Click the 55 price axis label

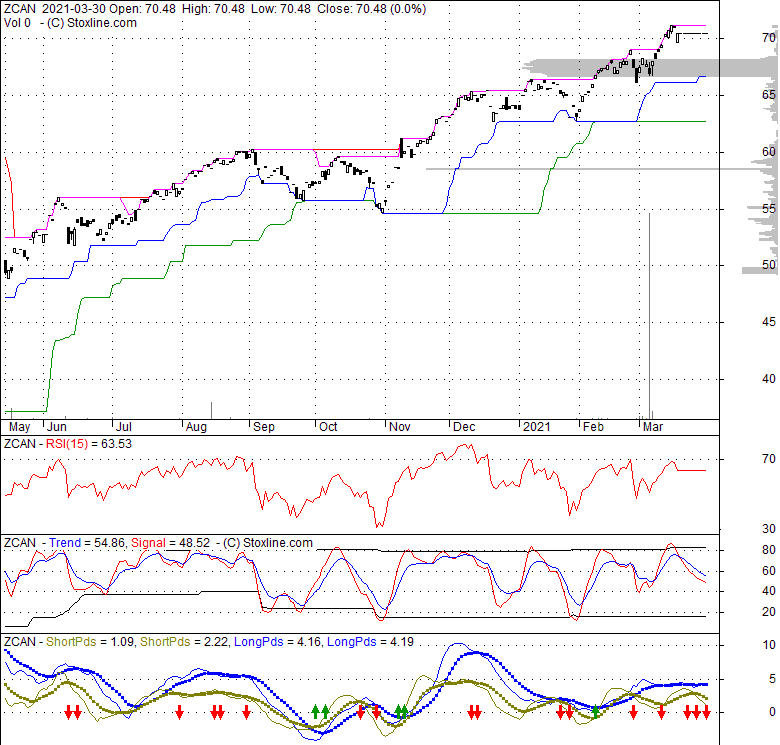(x=769, y=208)
